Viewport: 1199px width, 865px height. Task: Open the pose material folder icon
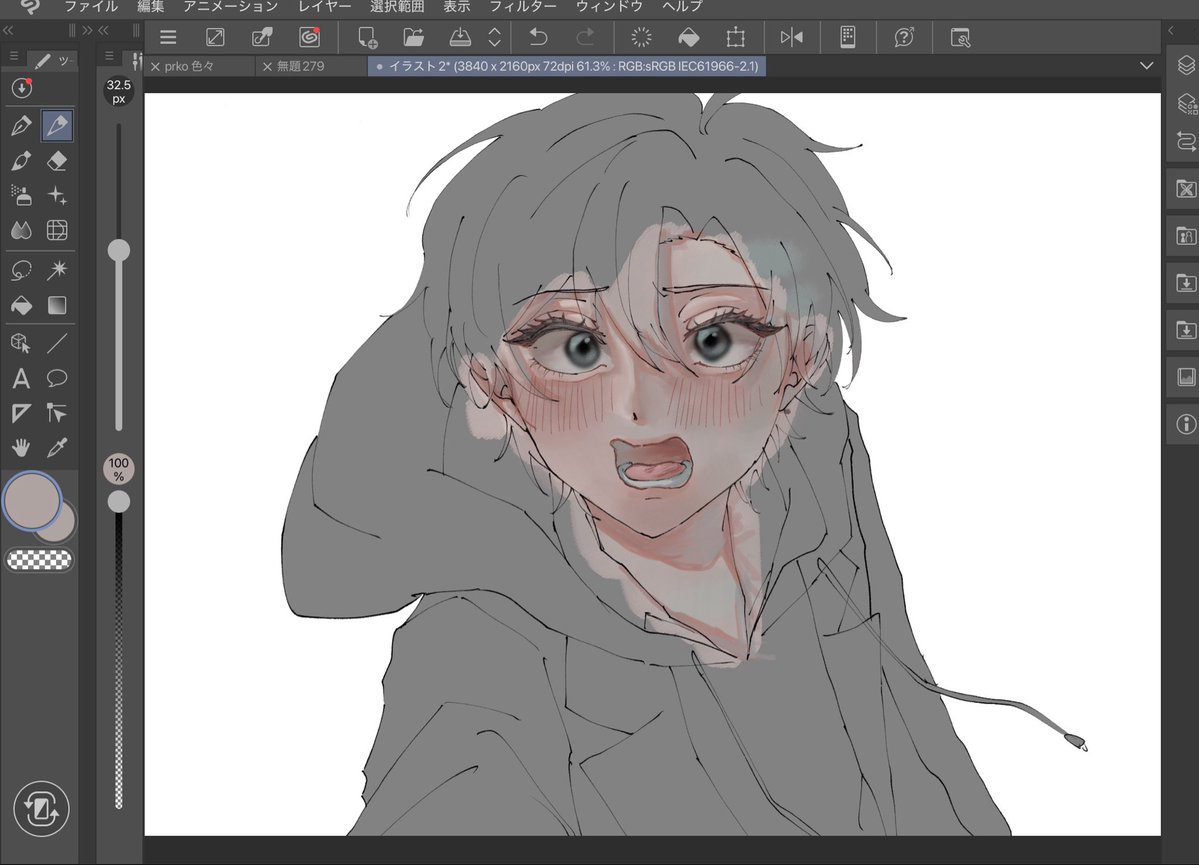pos(1186,236)
